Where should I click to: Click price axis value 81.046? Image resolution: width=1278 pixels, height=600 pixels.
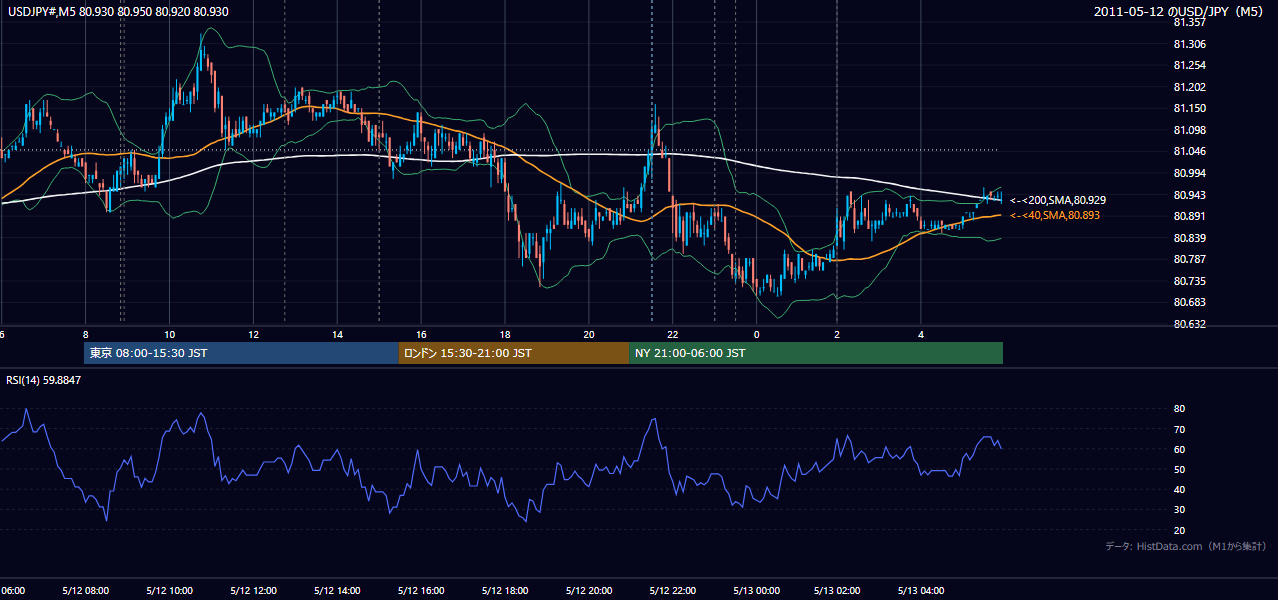click(1189, 151)
